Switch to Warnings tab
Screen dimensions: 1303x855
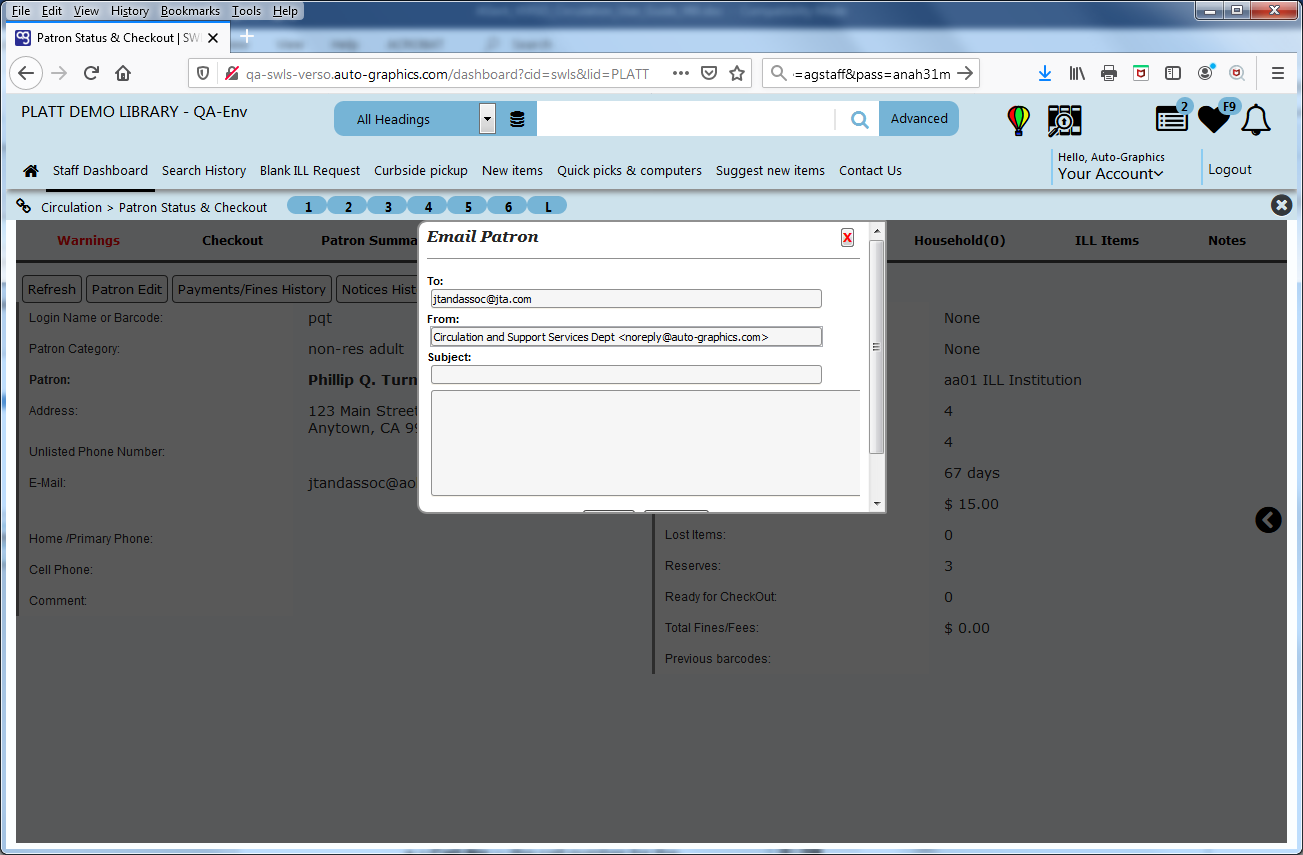pos(88,241)
